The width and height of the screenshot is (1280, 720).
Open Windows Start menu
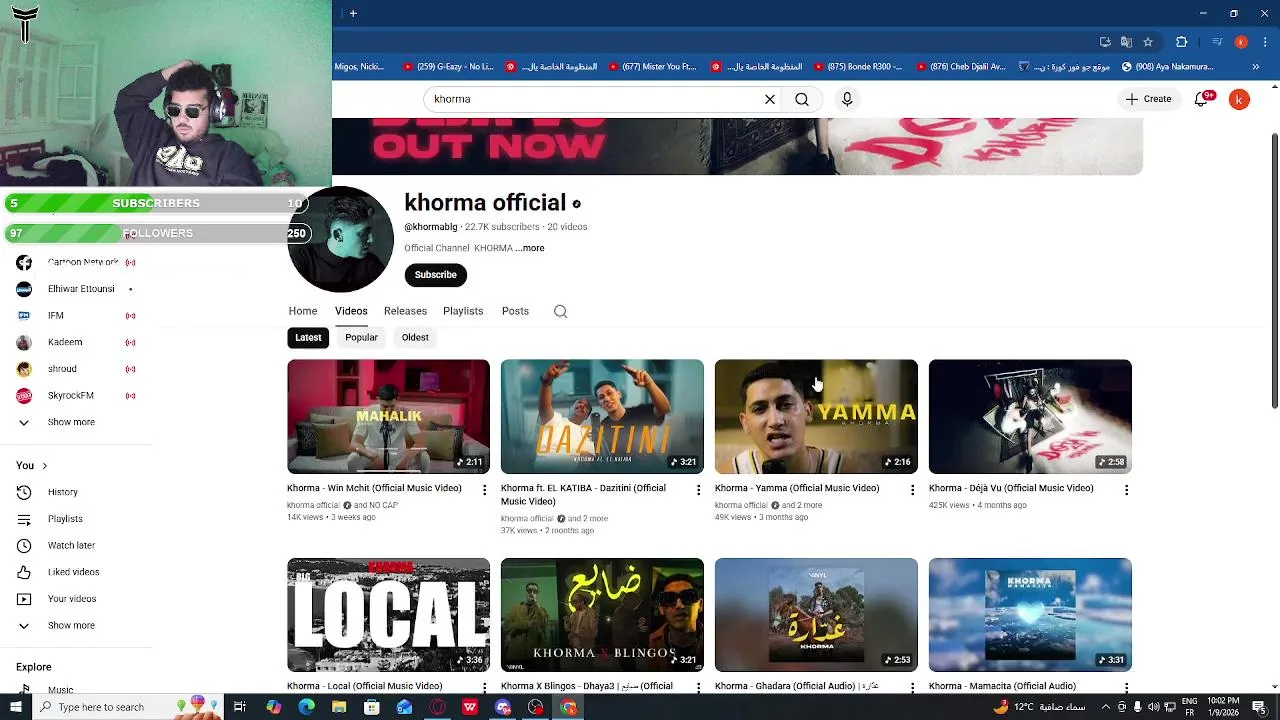tap(15, 707)
